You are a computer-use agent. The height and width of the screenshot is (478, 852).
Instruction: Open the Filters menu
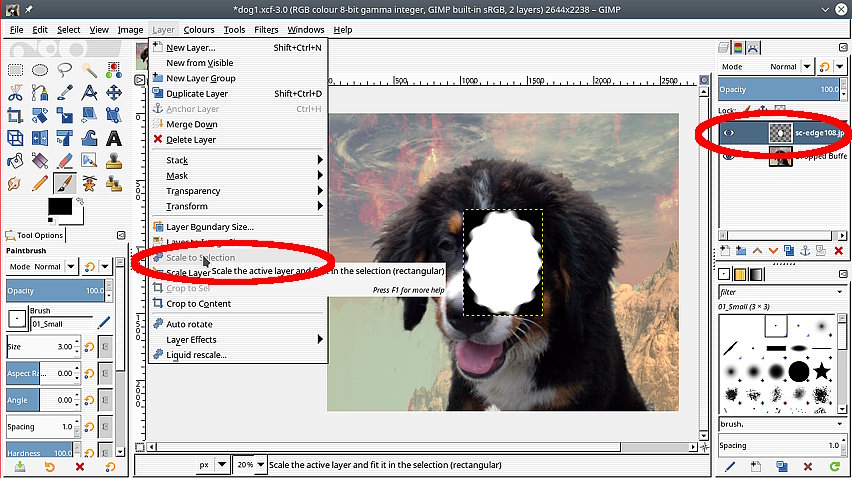pos(266,30)
